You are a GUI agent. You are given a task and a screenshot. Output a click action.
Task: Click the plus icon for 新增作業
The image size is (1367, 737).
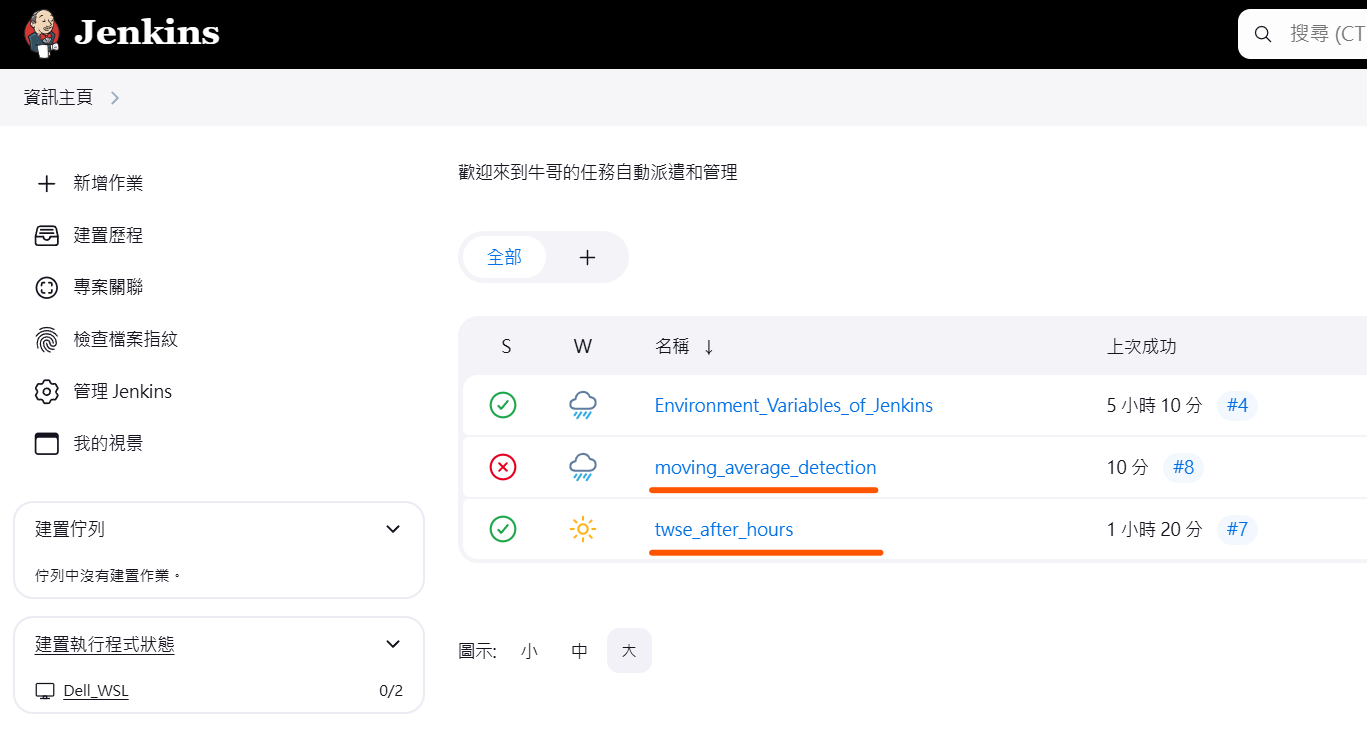point(46,183)
